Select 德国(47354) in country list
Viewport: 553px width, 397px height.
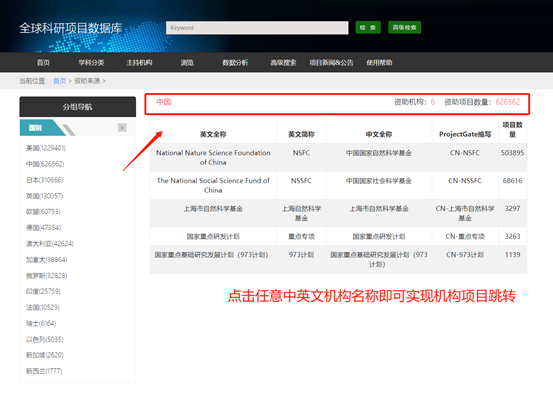pos(43,228)
